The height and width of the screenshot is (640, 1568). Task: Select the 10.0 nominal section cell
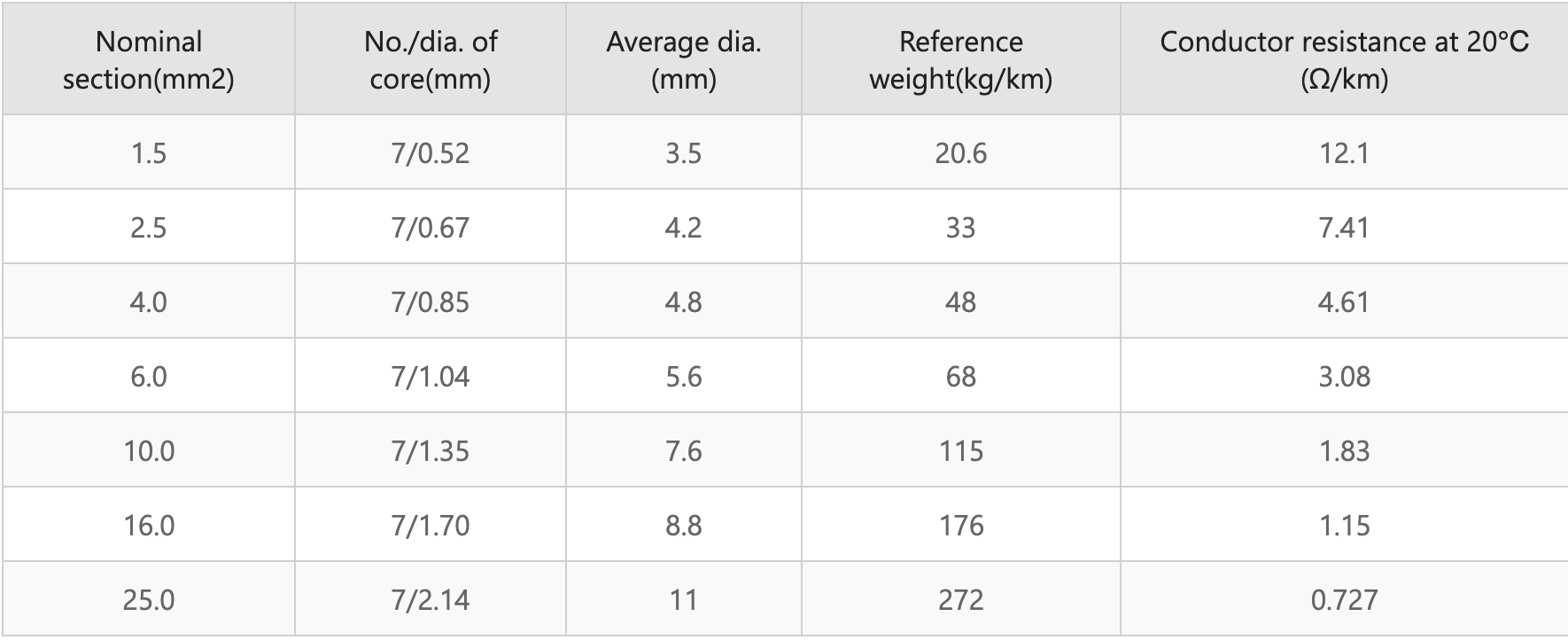pos(149,451)
